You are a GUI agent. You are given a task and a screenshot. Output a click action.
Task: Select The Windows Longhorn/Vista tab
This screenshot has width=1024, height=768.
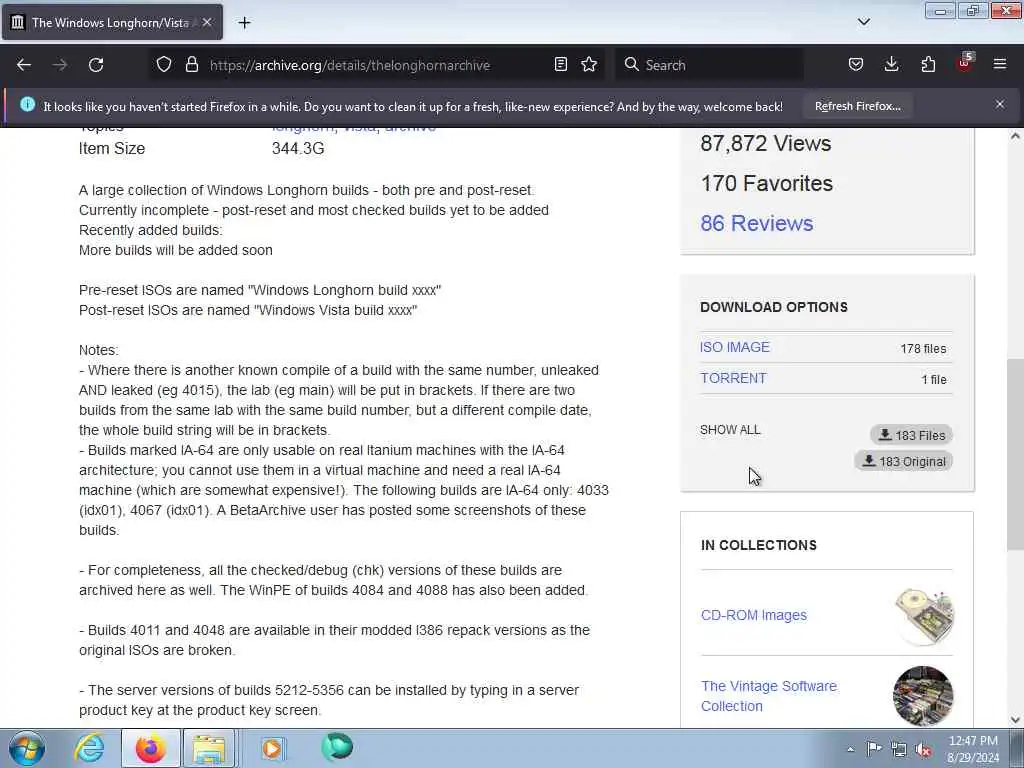pyautogui.click(x=112, y=22)
